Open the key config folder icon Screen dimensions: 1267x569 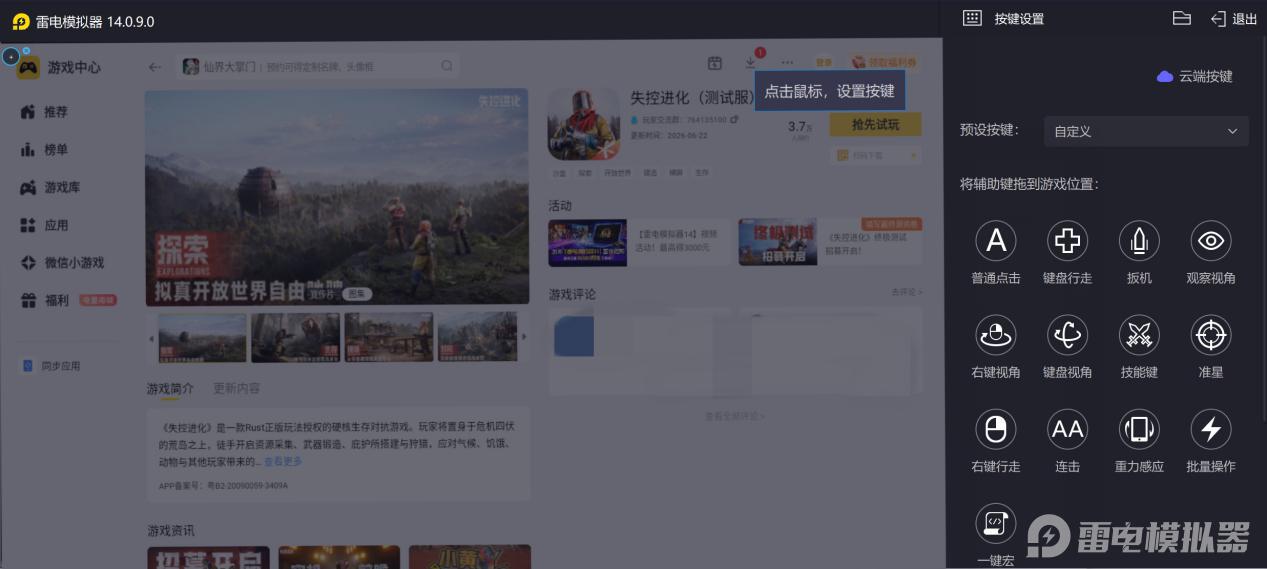pyautogui.click(x=1181, y=18)
